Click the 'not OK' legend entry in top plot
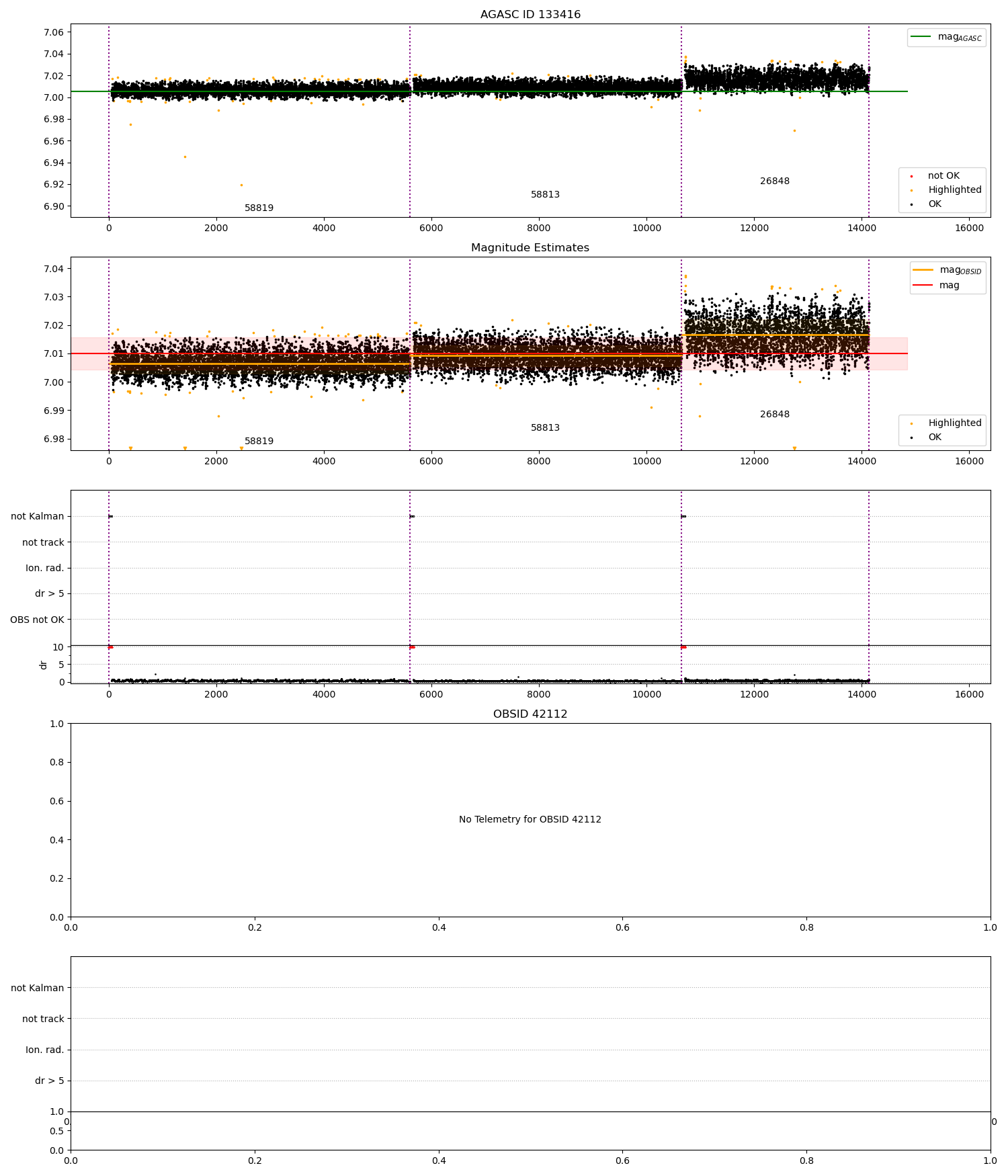 (943, 176)
